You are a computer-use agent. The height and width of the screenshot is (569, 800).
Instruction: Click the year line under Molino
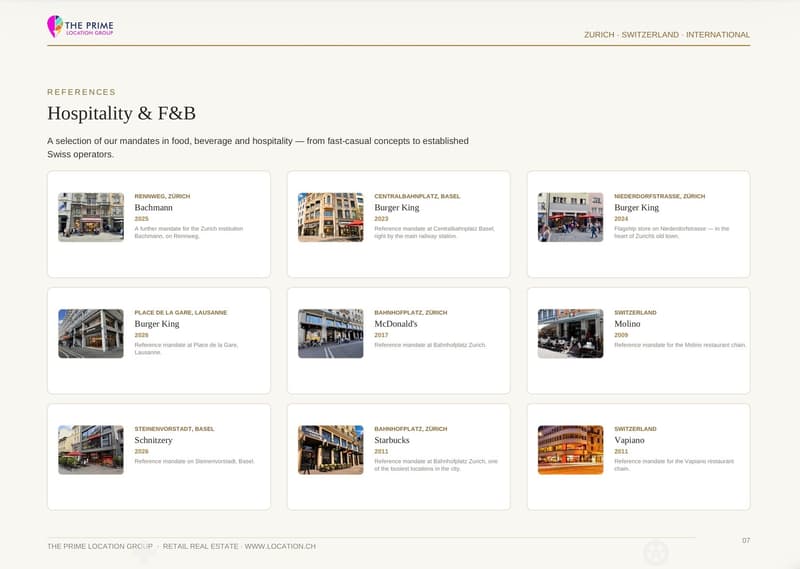click(x=621, y=335)
